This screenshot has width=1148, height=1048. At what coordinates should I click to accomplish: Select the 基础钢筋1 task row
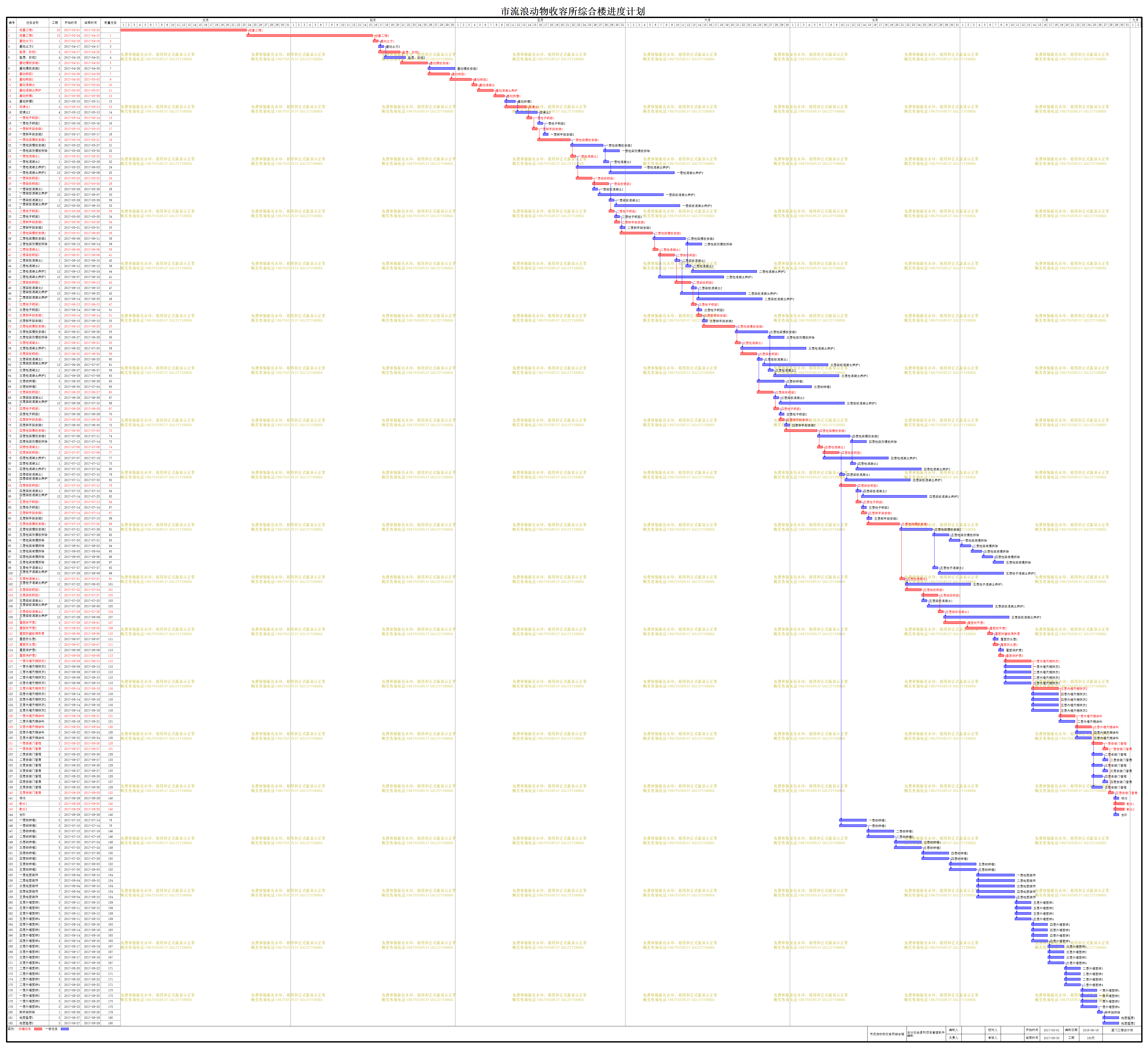tap(63, 74)
